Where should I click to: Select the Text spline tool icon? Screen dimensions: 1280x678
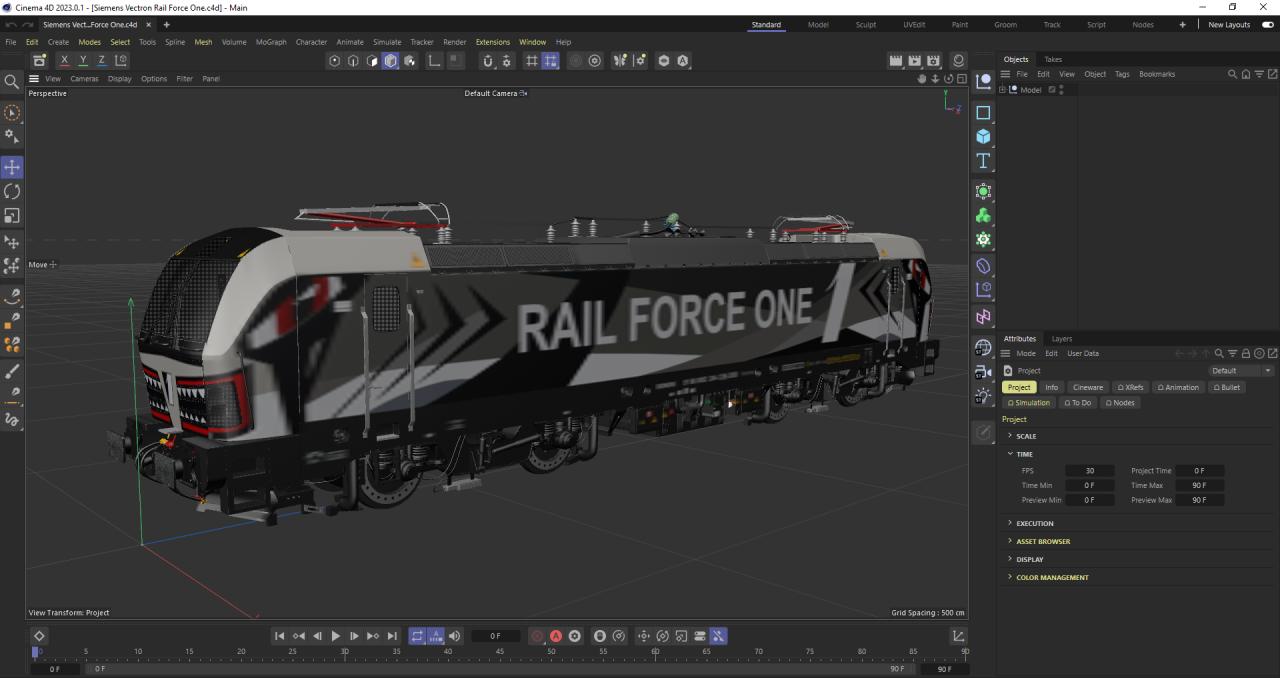pos(983,161)
